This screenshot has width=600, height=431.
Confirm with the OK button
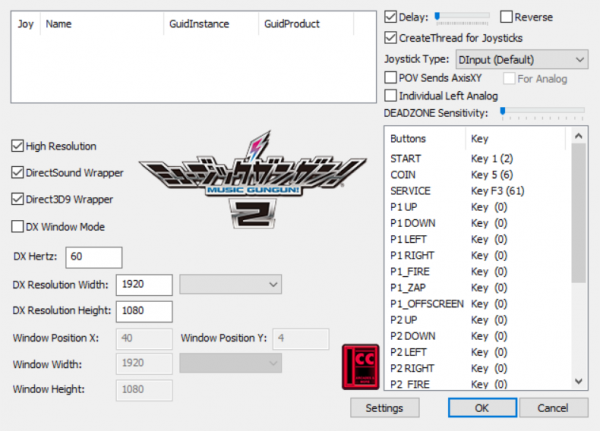click(481, 408)
